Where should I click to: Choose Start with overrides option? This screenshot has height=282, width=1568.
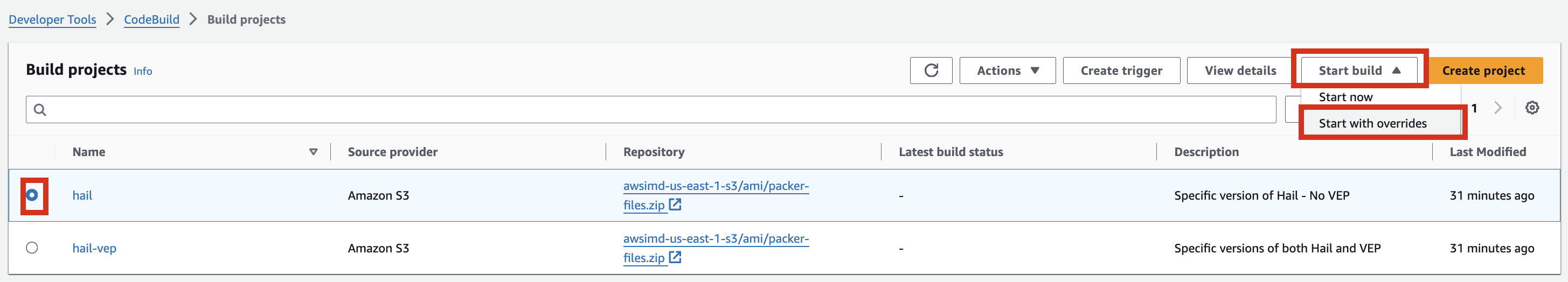pyautogui.click(x=1372, y=123)
